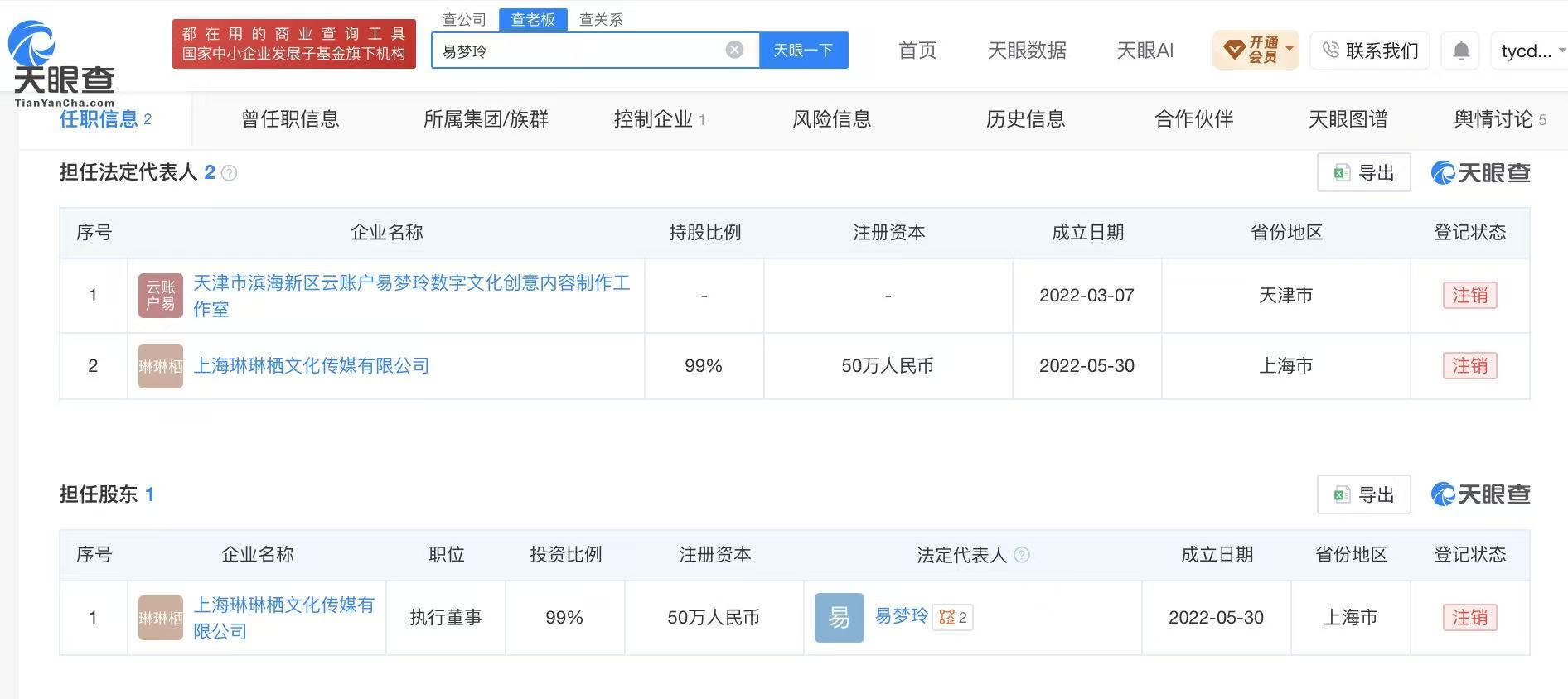Viewport: 1568px width, 699px height.
Task: Click the 易梦玲 legal representative name link
Action: click(901, 616)
